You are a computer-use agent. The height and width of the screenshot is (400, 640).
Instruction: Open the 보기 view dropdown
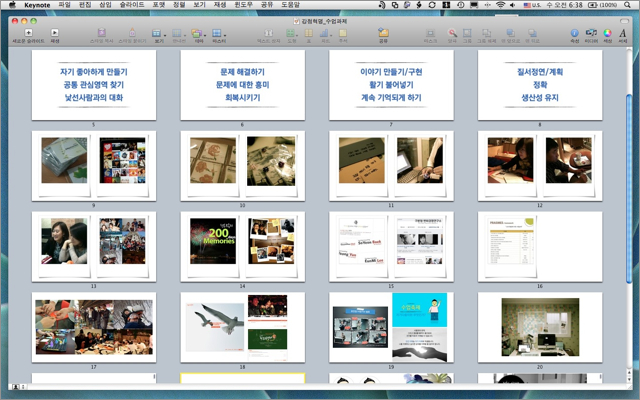click(x=158, y=36)
